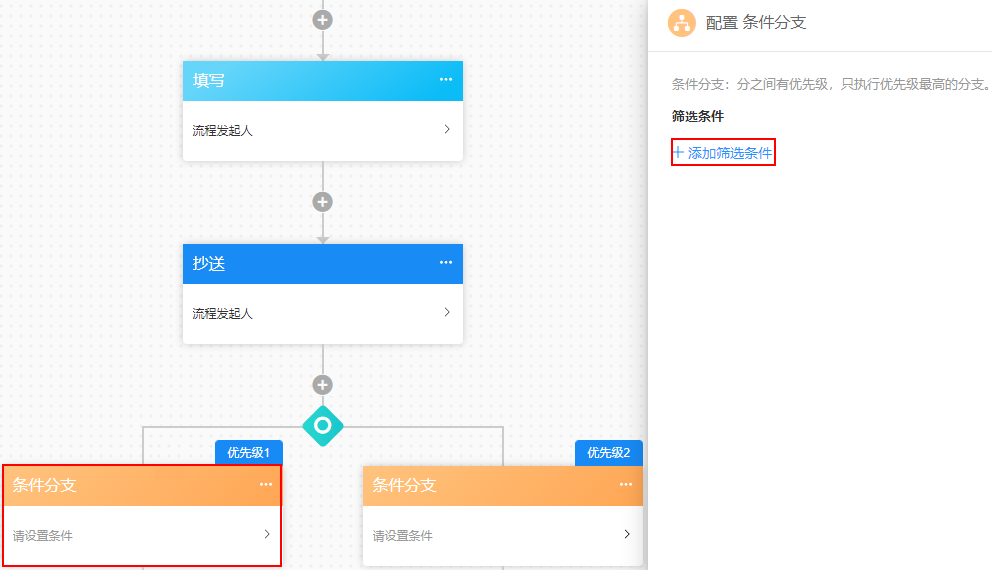Expand 流程发起人 chevron in 填写 node
Viewport: 992px width, 570px height.
tap(447, 129)
